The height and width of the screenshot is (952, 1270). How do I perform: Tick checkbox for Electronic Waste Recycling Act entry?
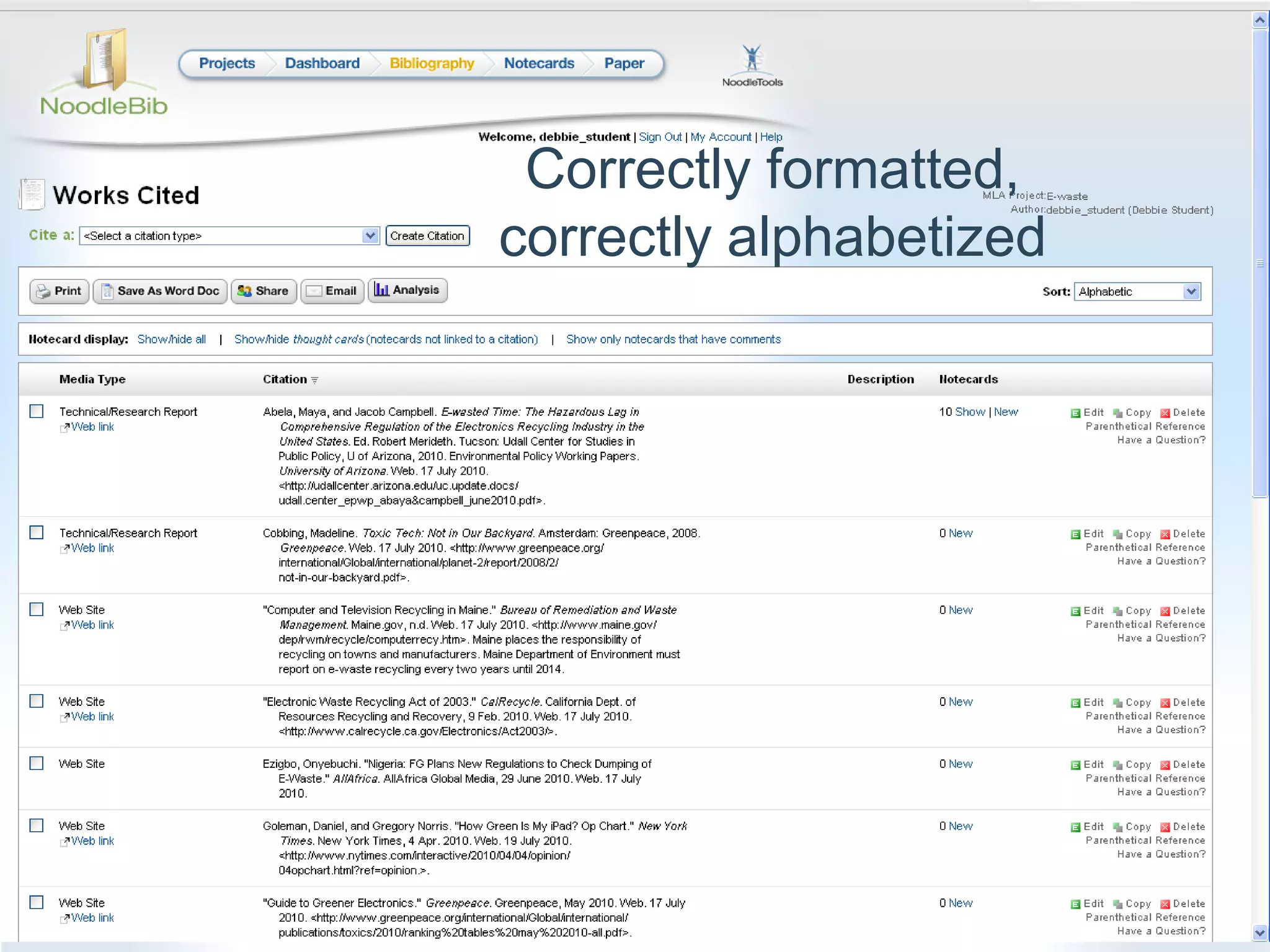pyautogui.click(x=37, y=701)
